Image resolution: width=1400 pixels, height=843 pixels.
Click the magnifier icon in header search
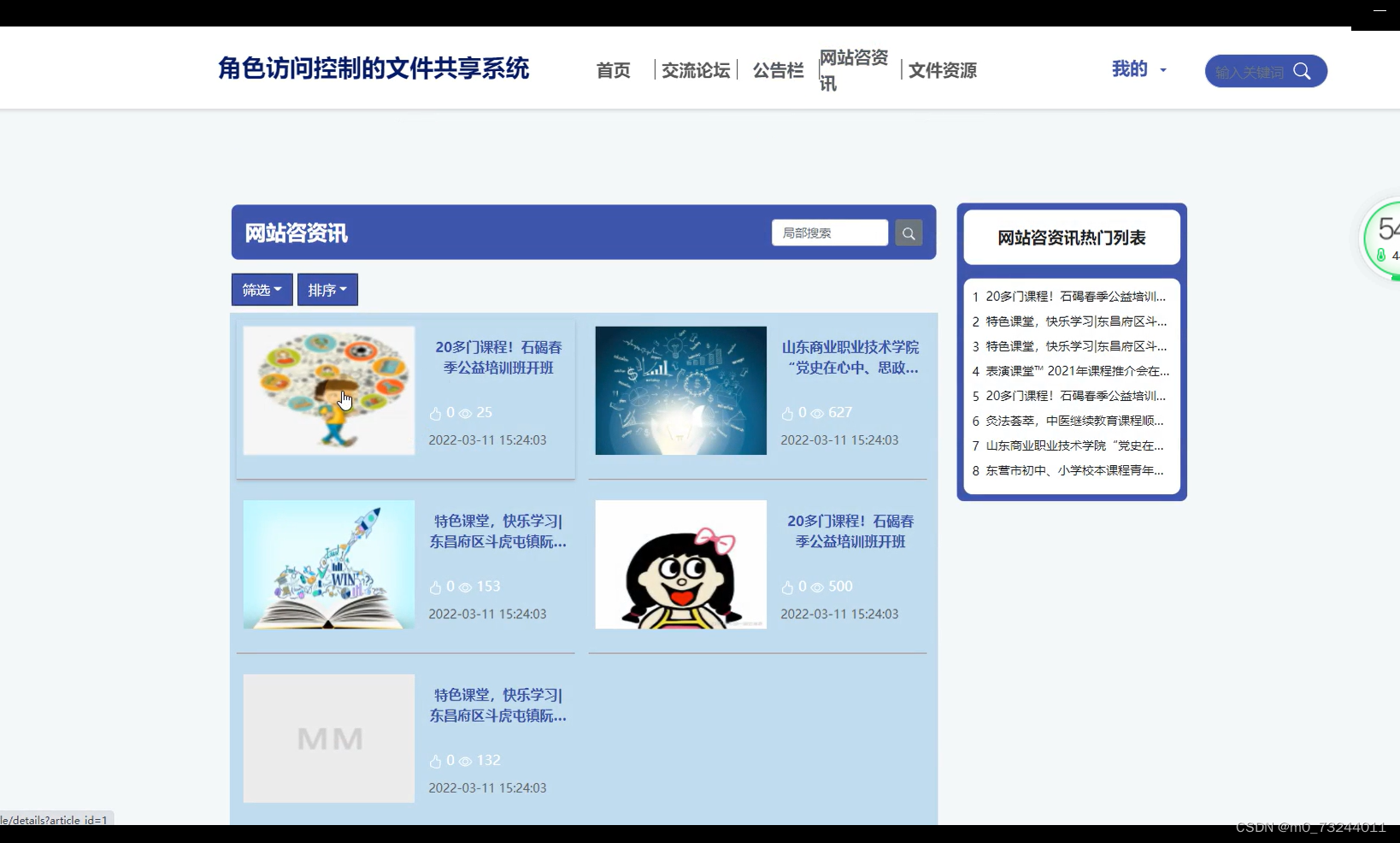coord(1302,71)
